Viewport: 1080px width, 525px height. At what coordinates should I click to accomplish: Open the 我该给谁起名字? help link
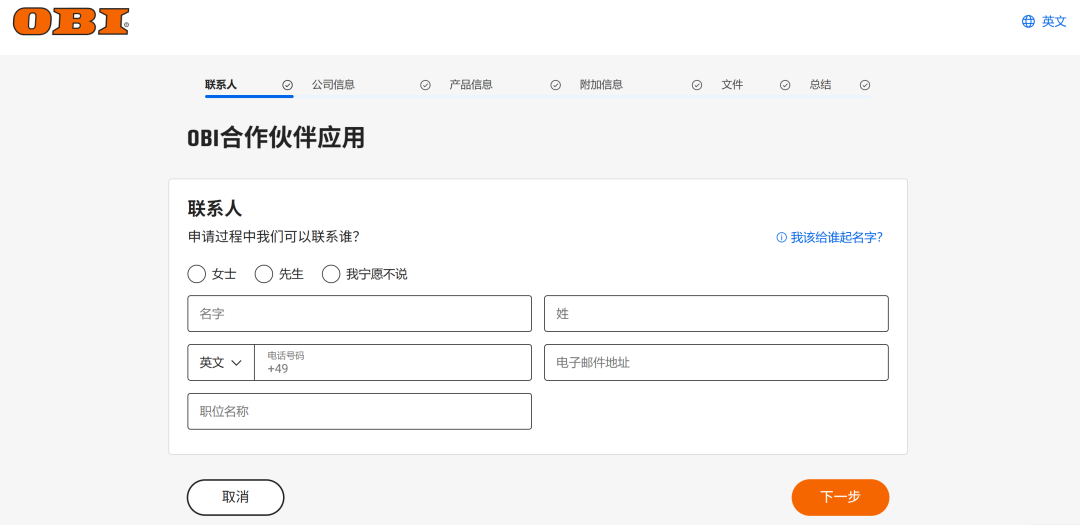pos(836,238)
